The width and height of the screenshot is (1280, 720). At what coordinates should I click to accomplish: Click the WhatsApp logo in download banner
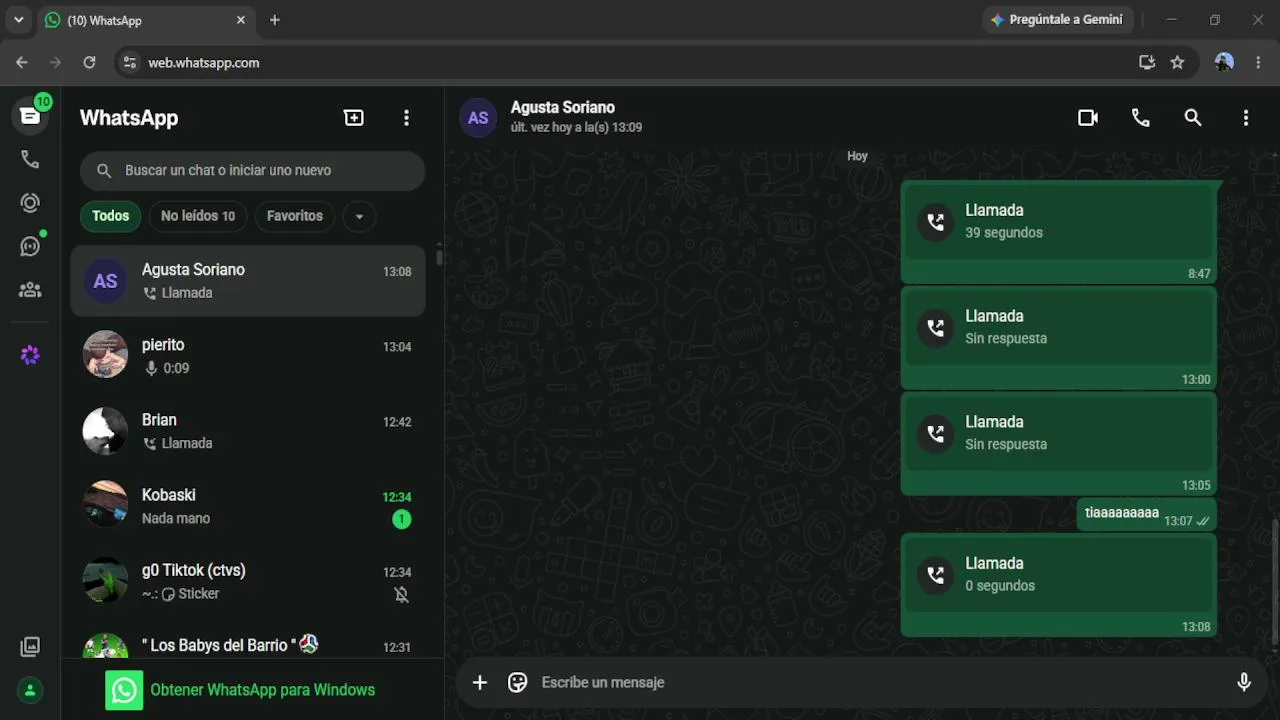tap(124, 690)
